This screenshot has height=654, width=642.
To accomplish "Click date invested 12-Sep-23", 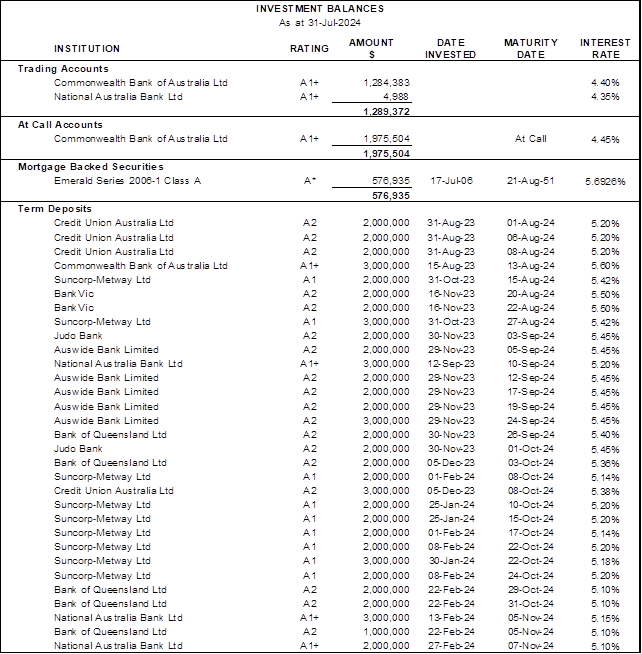I will click(451, 364).
